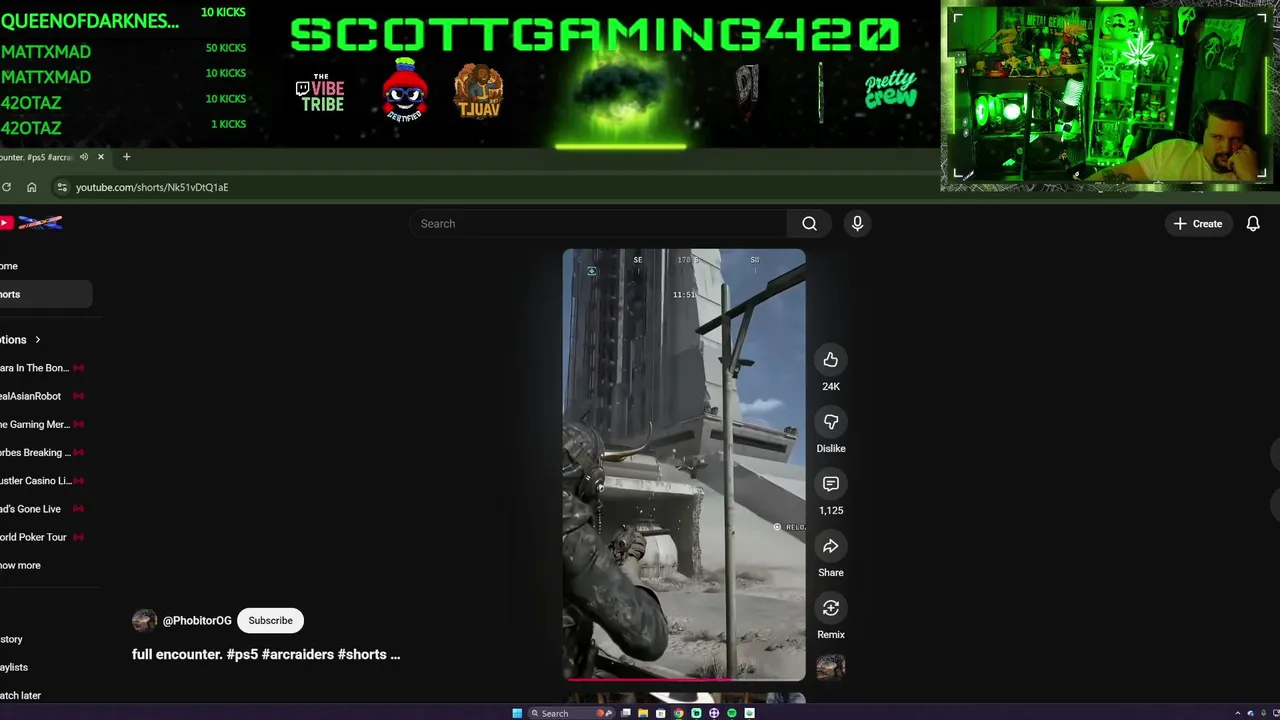Click the Create button
The width and height of the screenshot is (1280, 720).
pos(1198,224)
